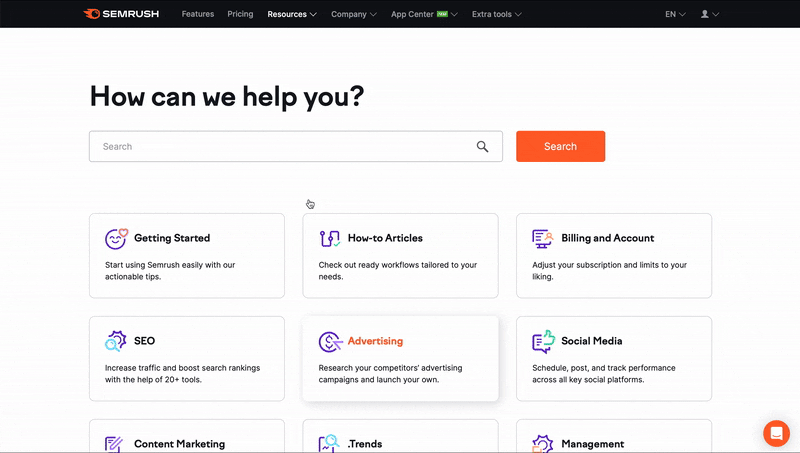This screenshot has width=800, height=453.
Task: Focus the Search input field
Action: tap(295, 146)
